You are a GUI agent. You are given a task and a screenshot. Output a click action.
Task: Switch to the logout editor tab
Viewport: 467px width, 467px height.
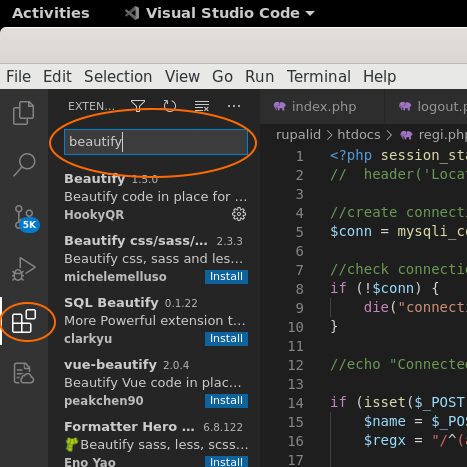coord(426,107)
